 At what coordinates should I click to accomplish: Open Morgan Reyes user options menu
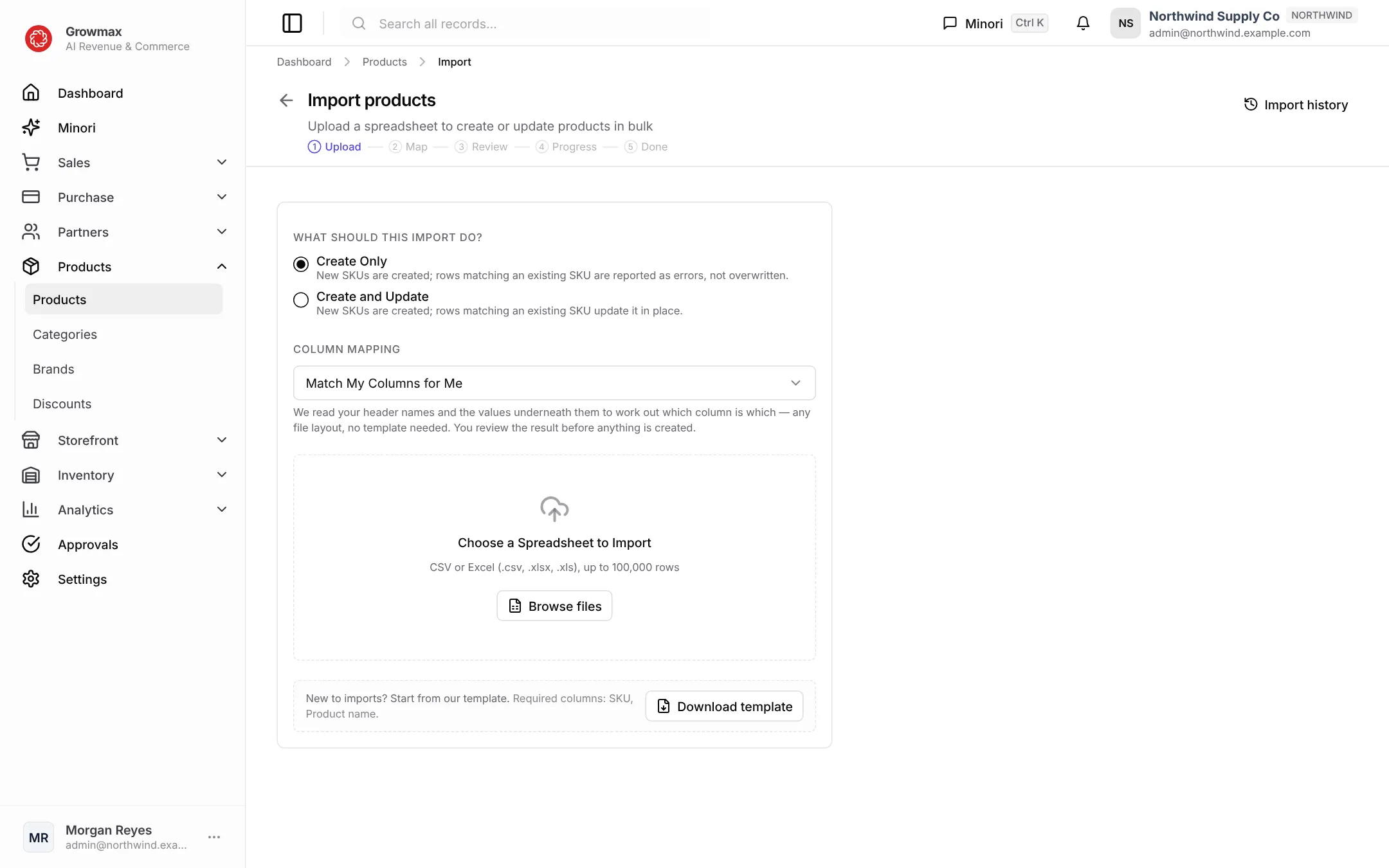click(x=214, y=837)
